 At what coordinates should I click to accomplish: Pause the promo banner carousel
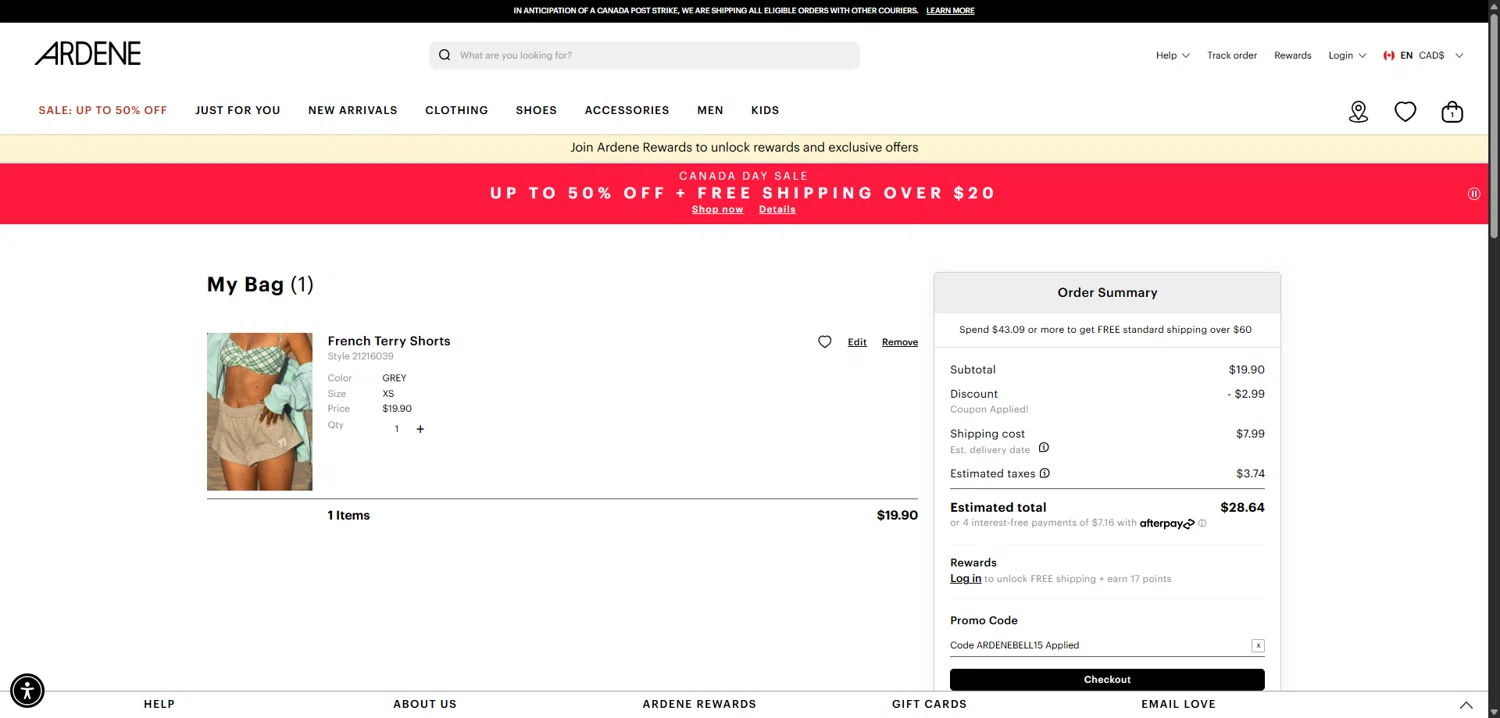coord(1474,194)
